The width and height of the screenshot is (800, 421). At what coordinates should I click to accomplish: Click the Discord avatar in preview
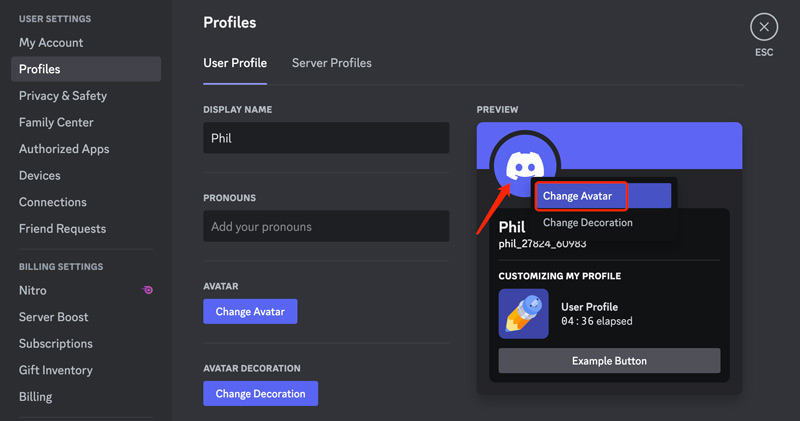coord(524,165)
